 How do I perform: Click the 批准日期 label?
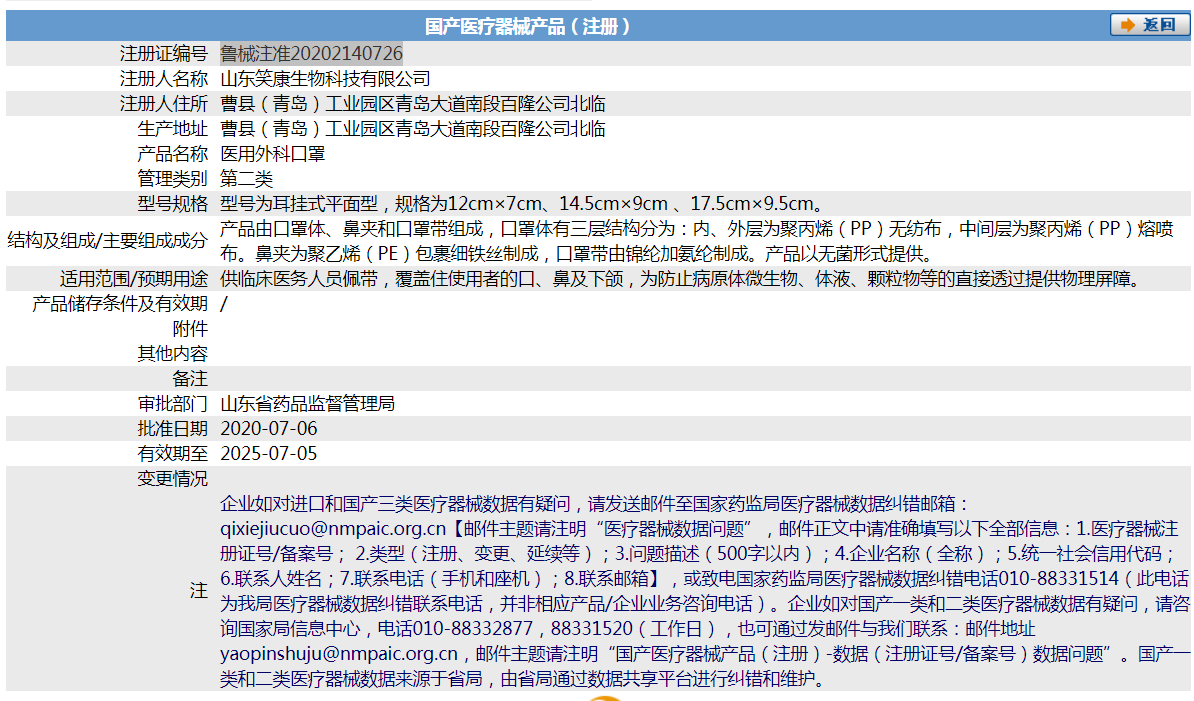pos(172,429)
